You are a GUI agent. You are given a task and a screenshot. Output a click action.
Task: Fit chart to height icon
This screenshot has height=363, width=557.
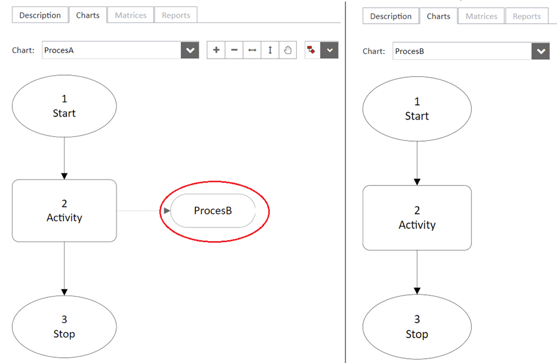pos(270,50)
